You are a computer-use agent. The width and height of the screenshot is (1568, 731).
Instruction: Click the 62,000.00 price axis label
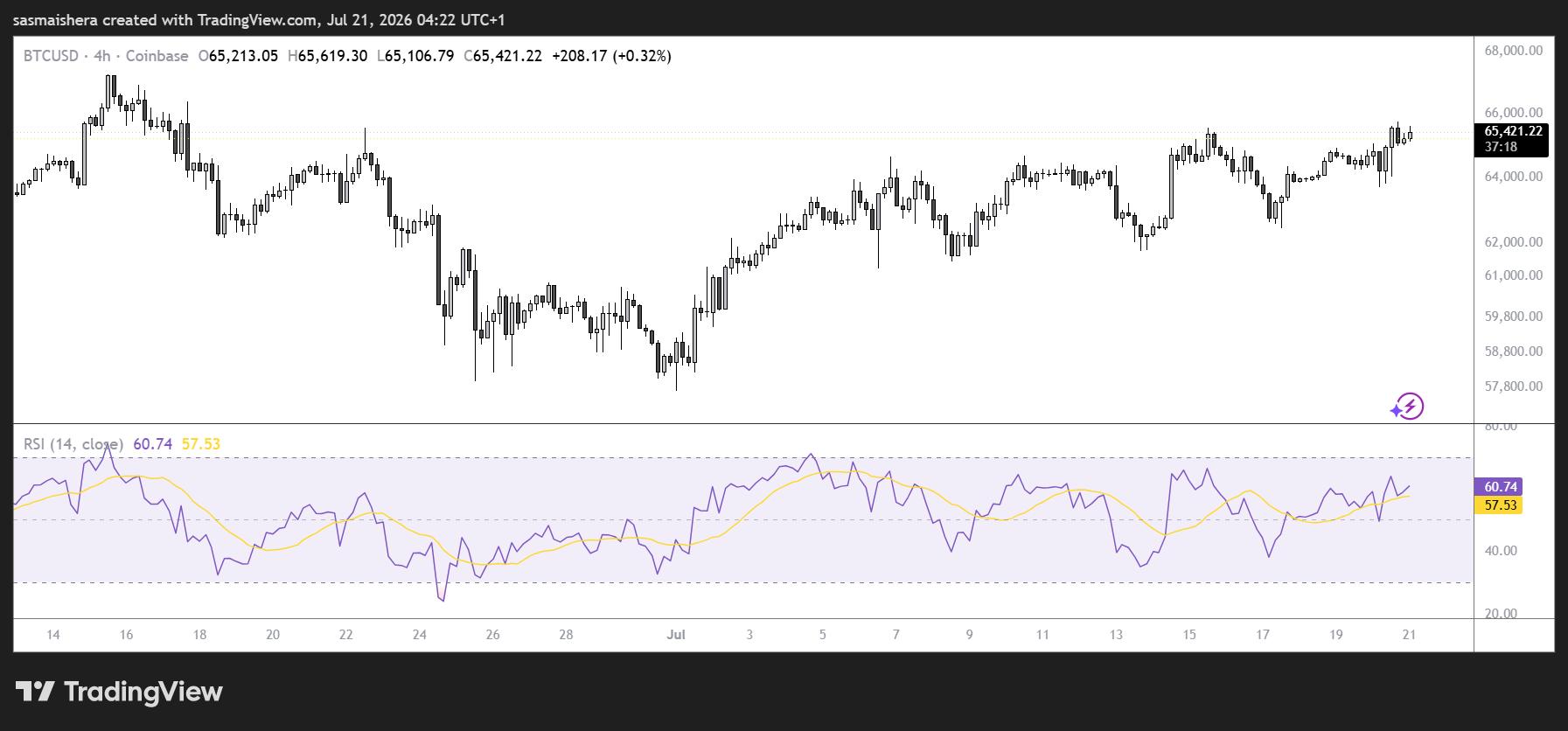point(1514,242)
